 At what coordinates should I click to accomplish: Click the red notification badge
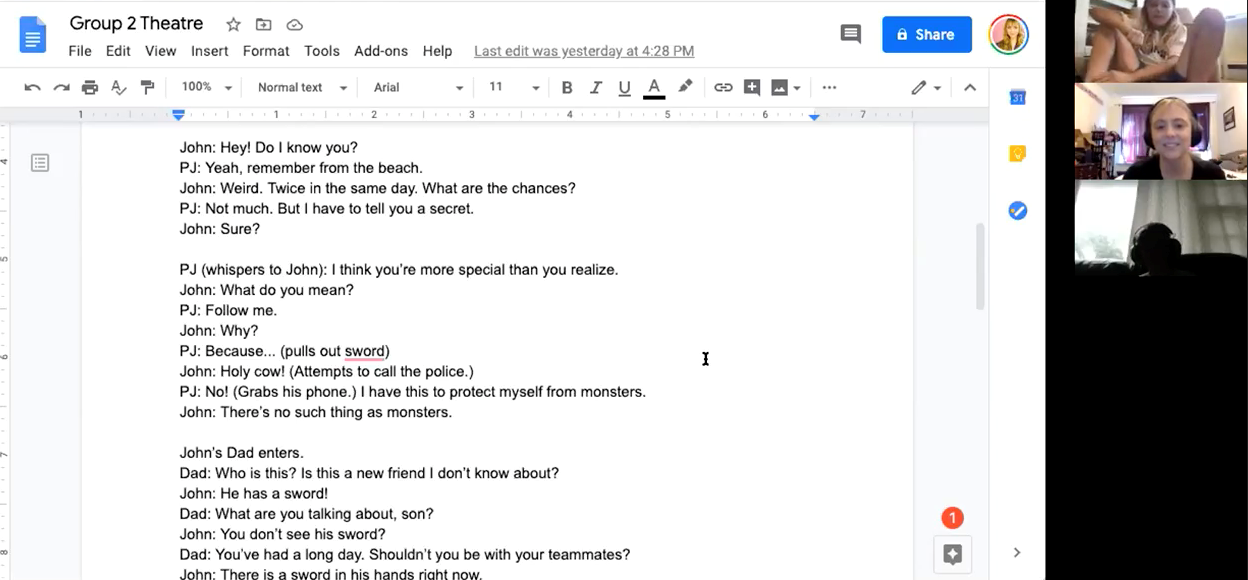(x=952, y=518)
